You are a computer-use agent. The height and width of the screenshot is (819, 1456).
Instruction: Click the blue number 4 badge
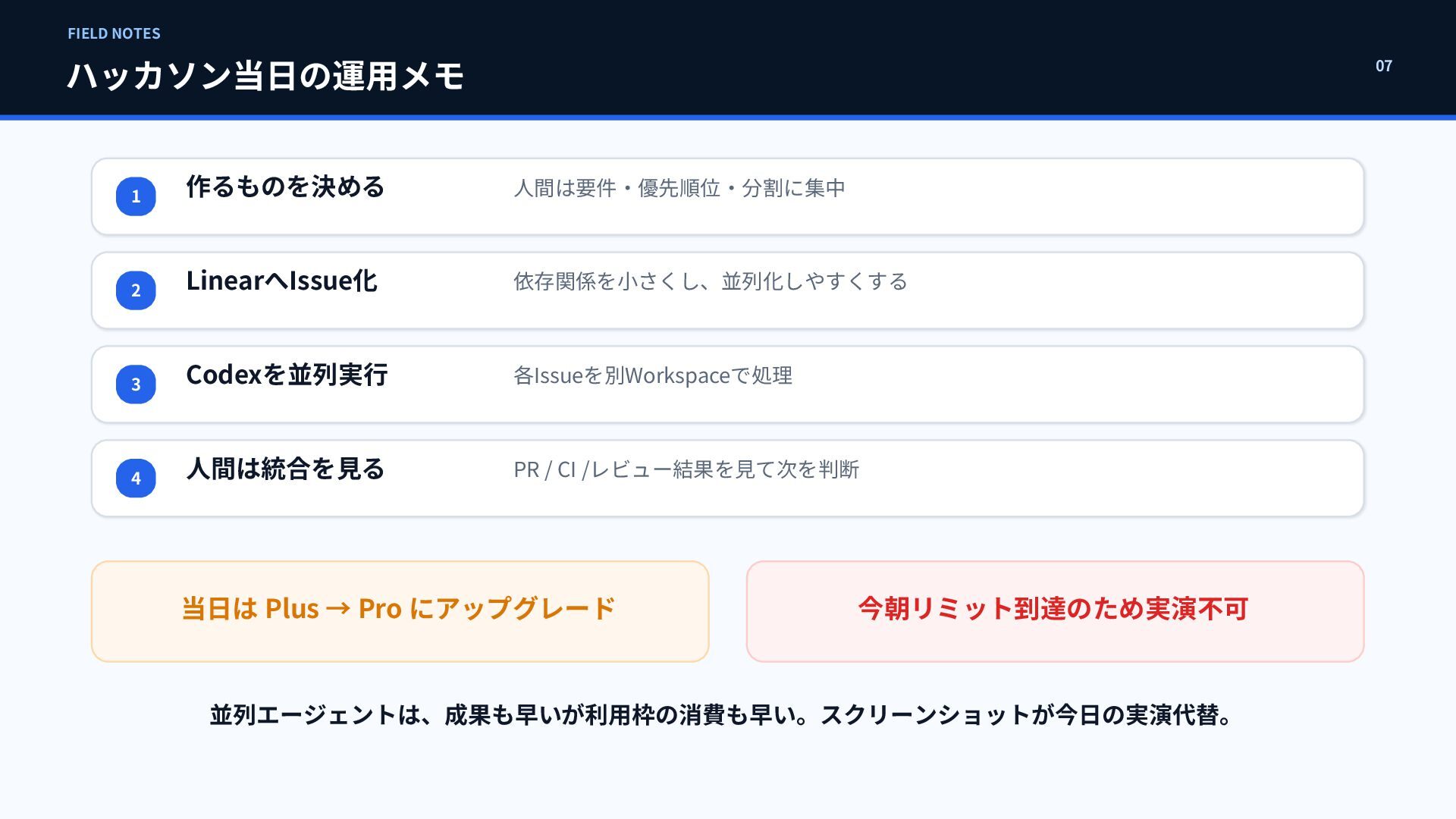(x=136, y=479)
